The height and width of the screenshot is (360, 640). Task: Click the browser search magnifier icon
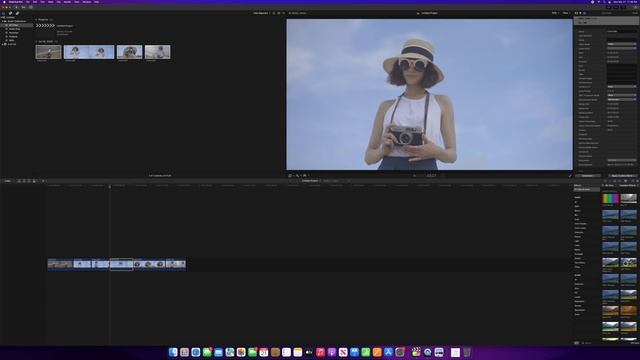284,13
